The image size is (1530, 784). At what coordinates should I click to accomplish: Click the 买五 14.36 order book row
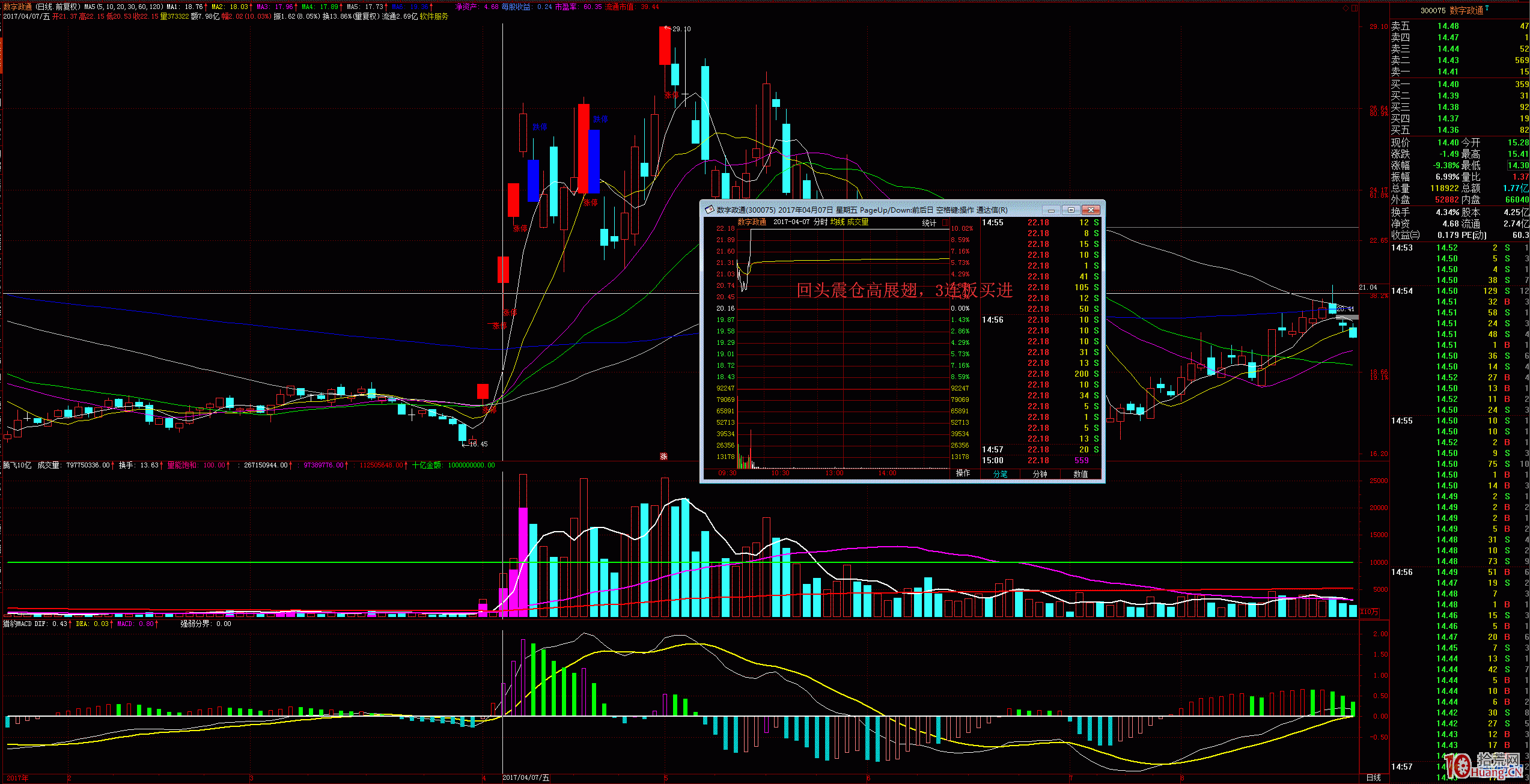tap(1460, 130)
